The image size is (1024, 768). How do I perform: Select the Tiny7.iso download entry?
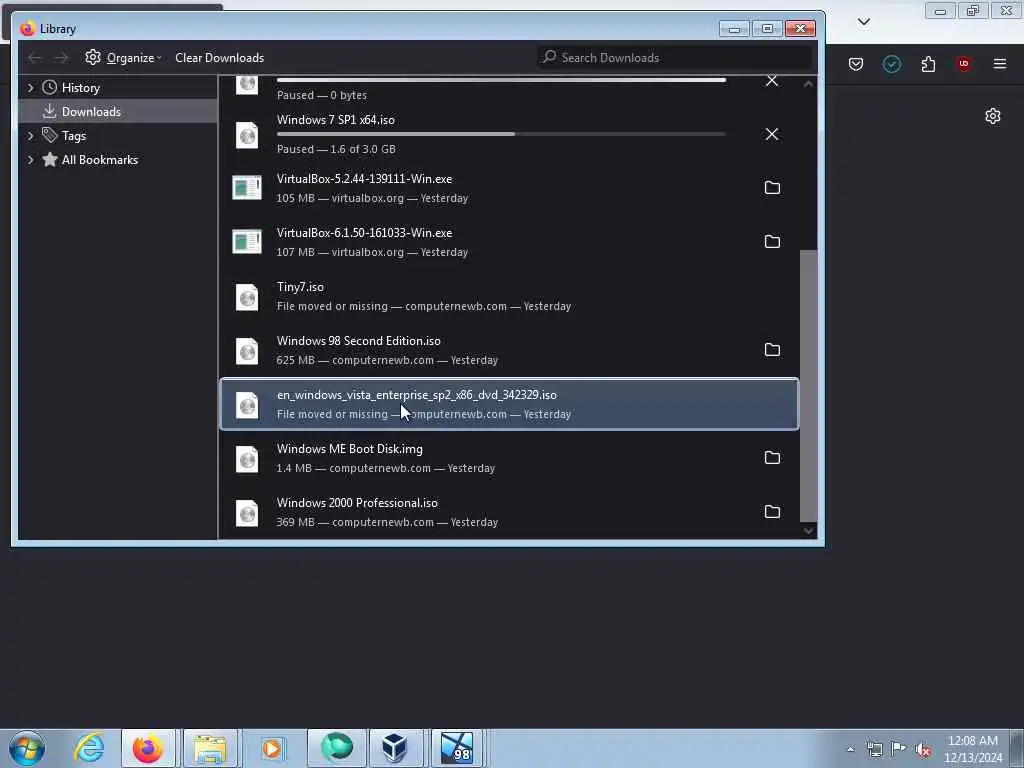coord(509,296)
